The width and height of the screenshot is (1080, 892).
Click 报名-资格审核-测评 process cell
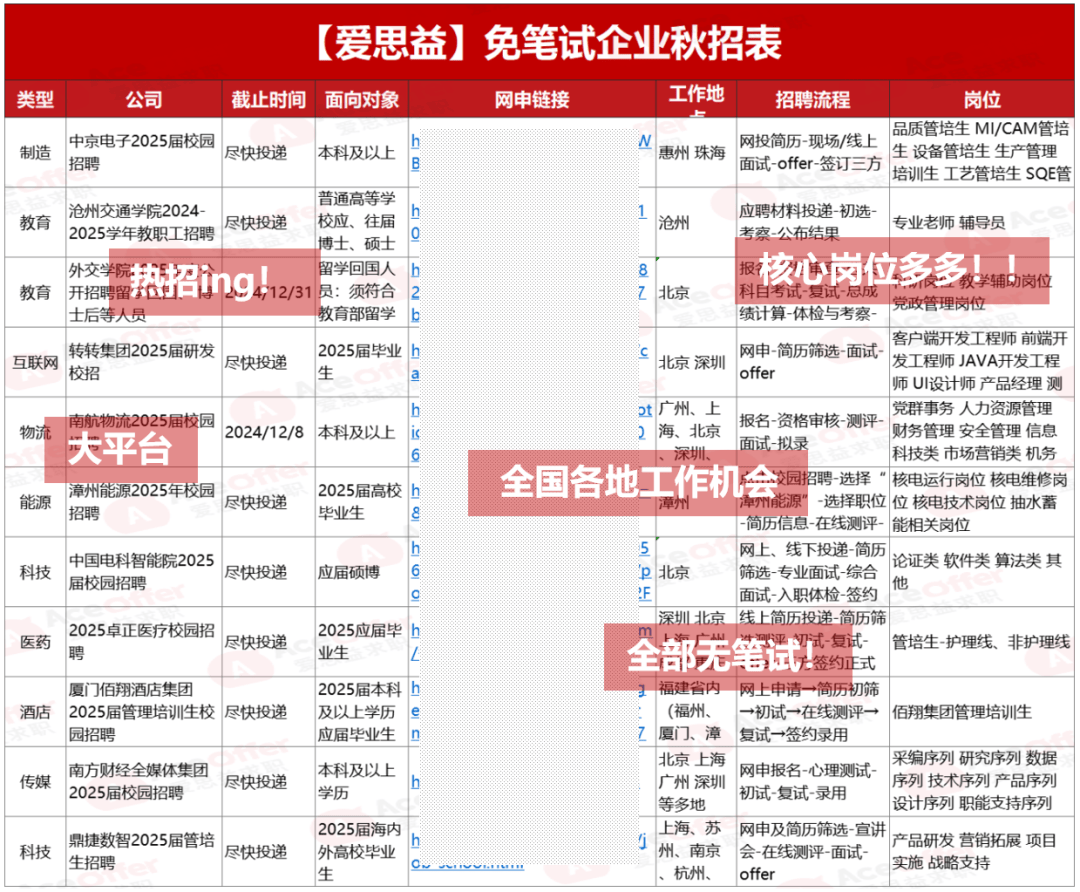tap(813, 432)
